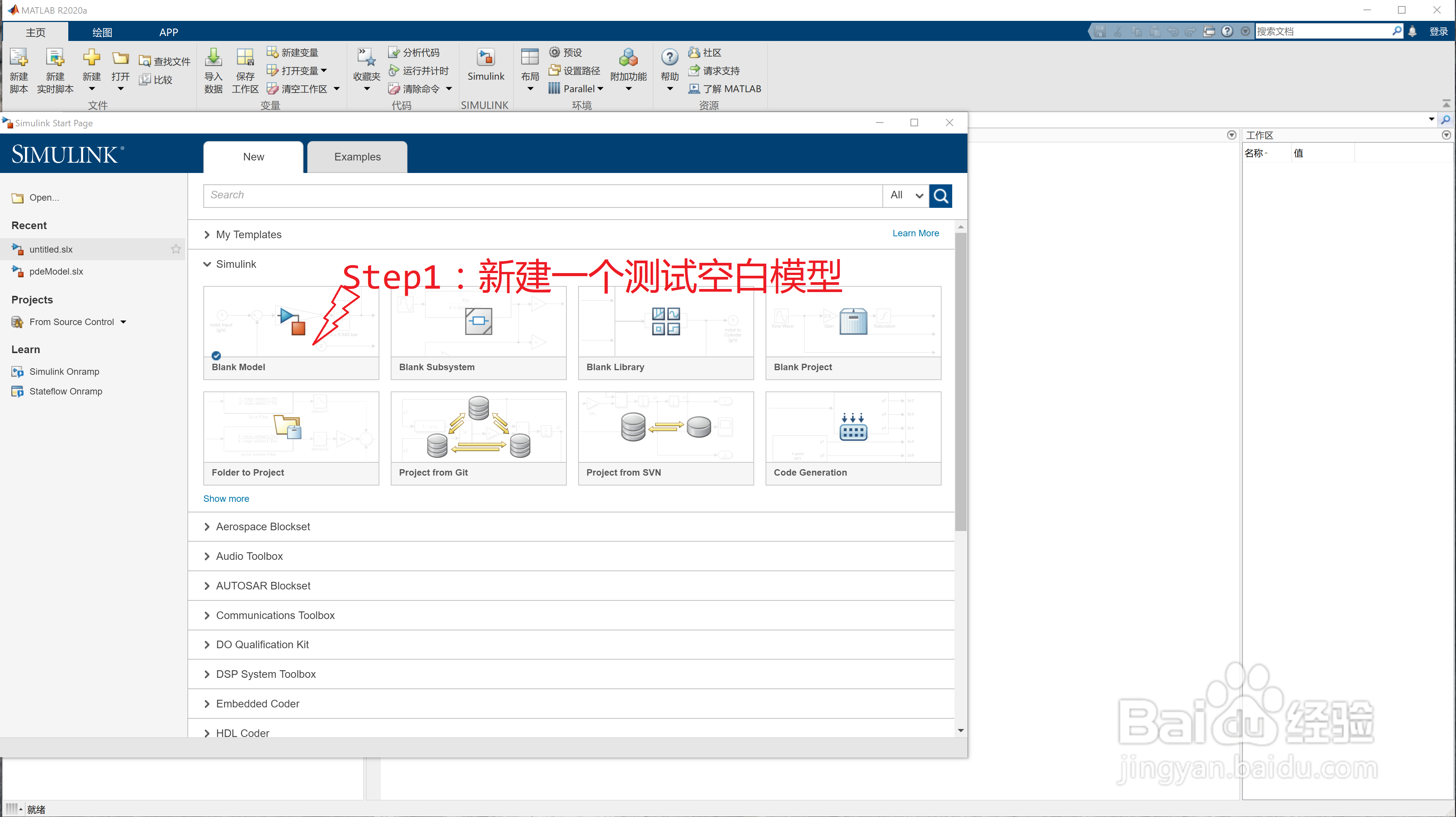1456x817 pixels.
Task: Click the star next to untitled.slx
Action: pos(176,249)
